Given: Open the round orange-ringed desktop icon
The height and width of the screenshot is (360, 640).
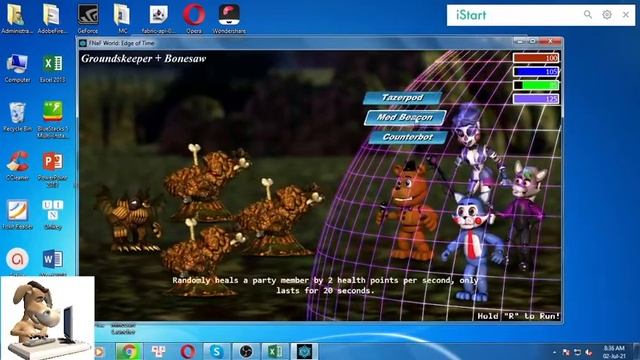Looking at the screenshot, I should [x=18, y=260].
